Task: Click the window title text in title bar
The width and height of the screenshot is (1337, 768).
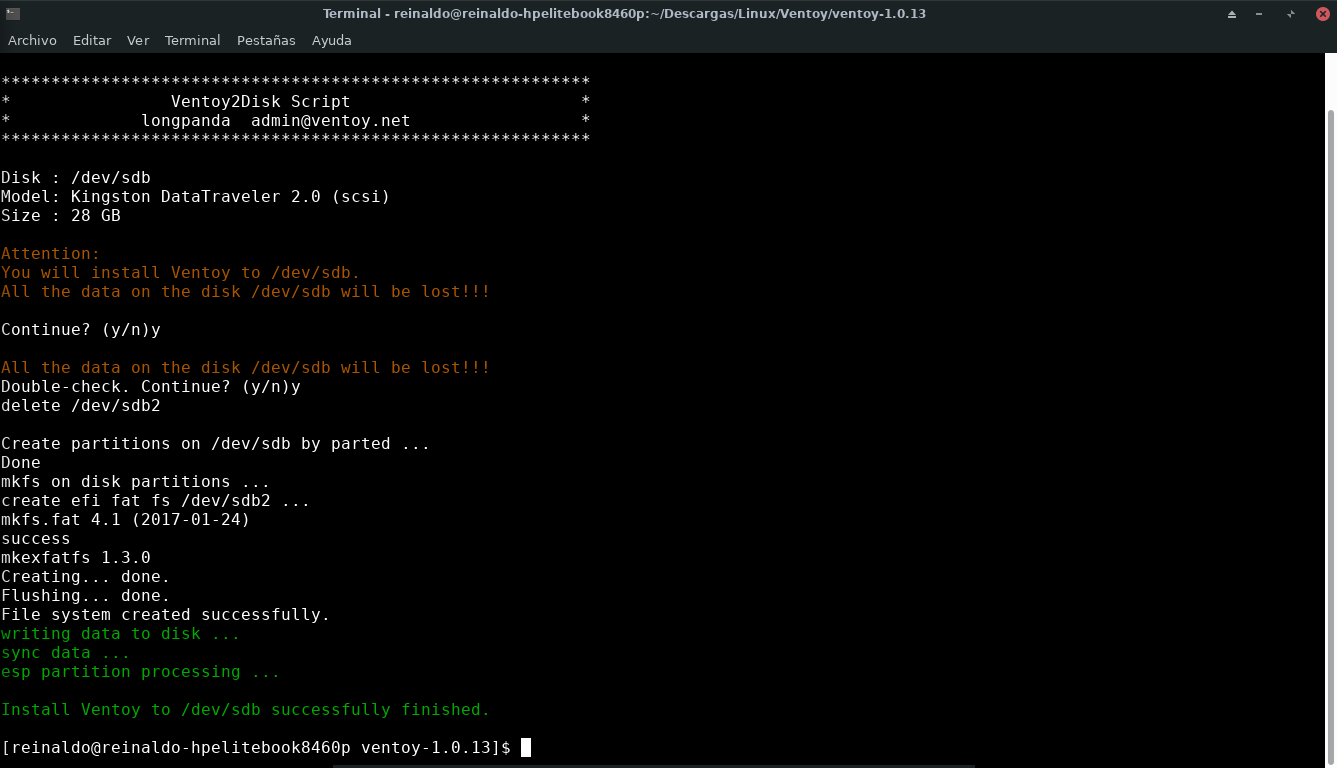Action: coord(625,14)
